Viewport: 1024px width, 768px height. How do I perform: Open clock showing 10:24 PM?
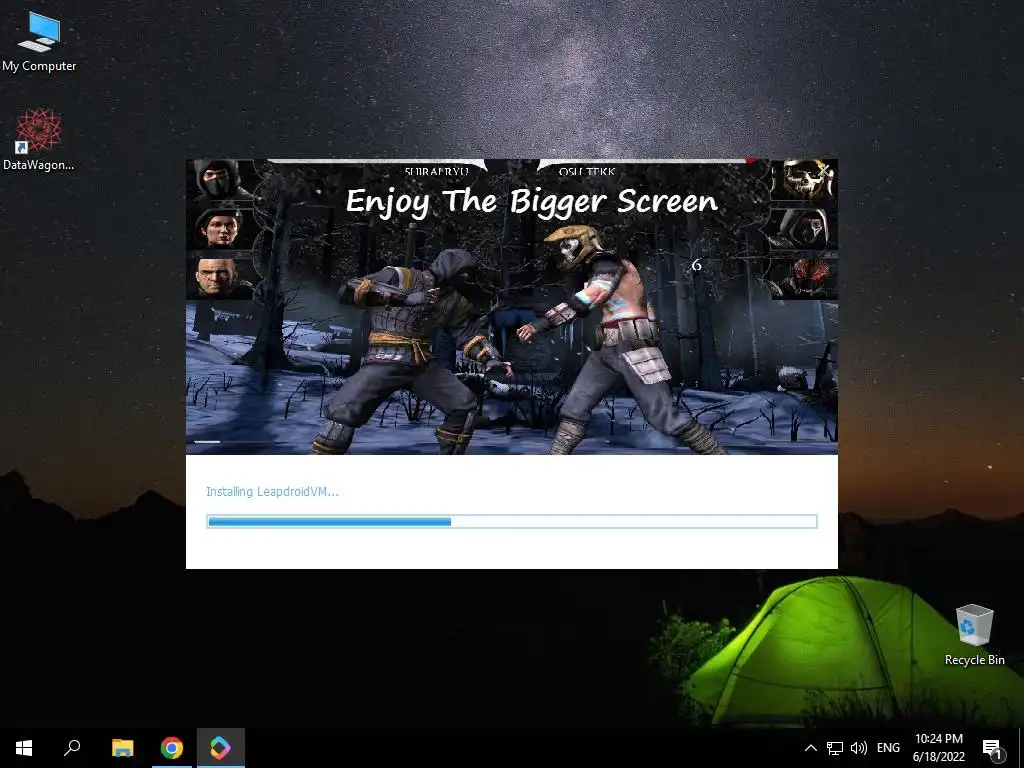click(938, 748)
